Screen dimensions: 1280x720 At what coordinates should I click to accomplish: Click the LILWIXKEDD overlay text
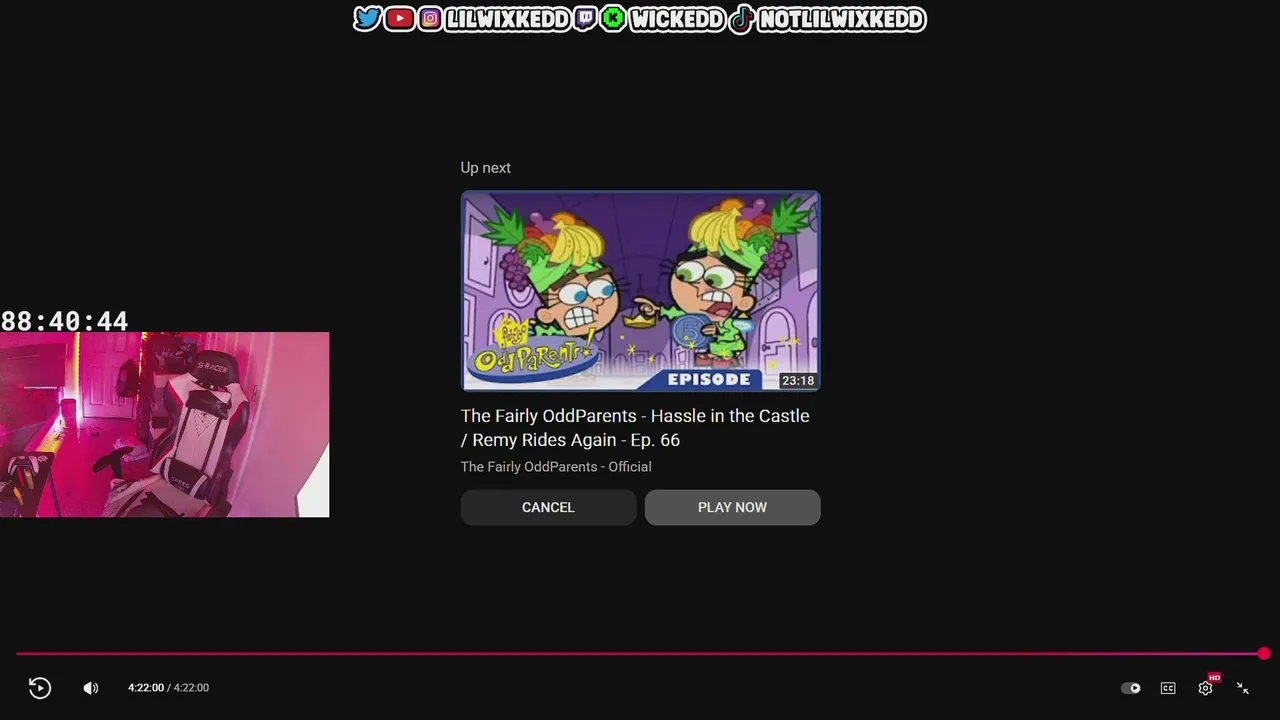point(507,18)
